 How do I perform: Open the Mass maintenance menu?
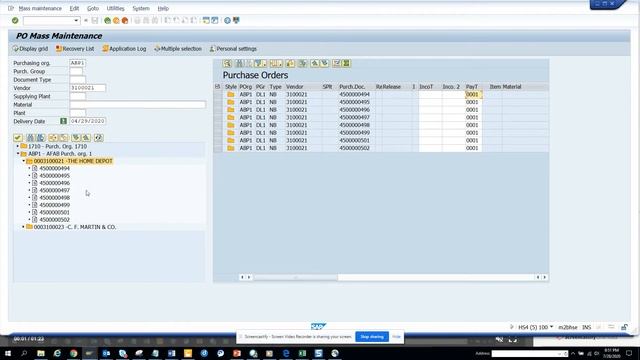click(40, 8)
